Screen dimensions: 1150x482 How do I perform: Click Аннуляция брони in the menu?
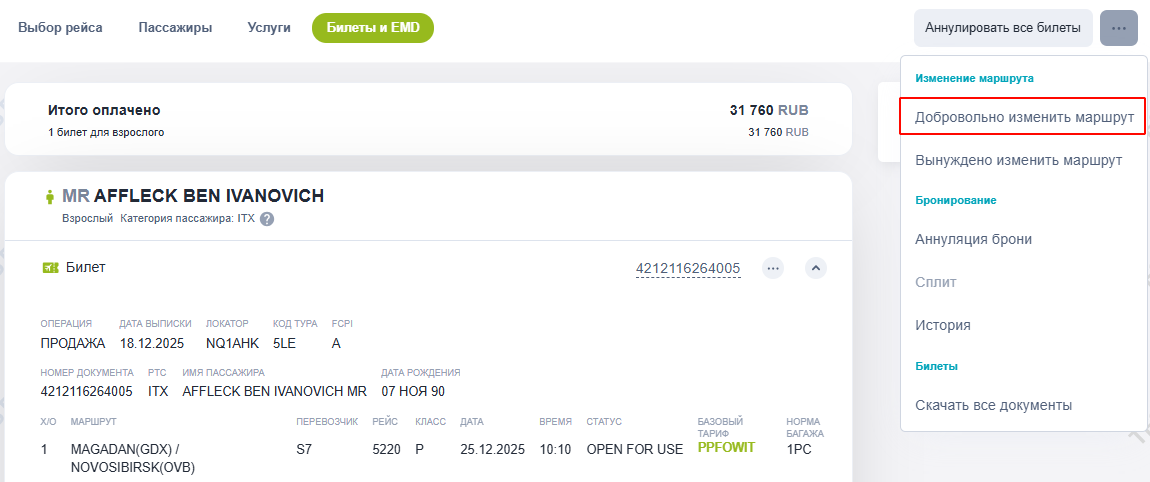pyautogui.click(x=973, y=239)
